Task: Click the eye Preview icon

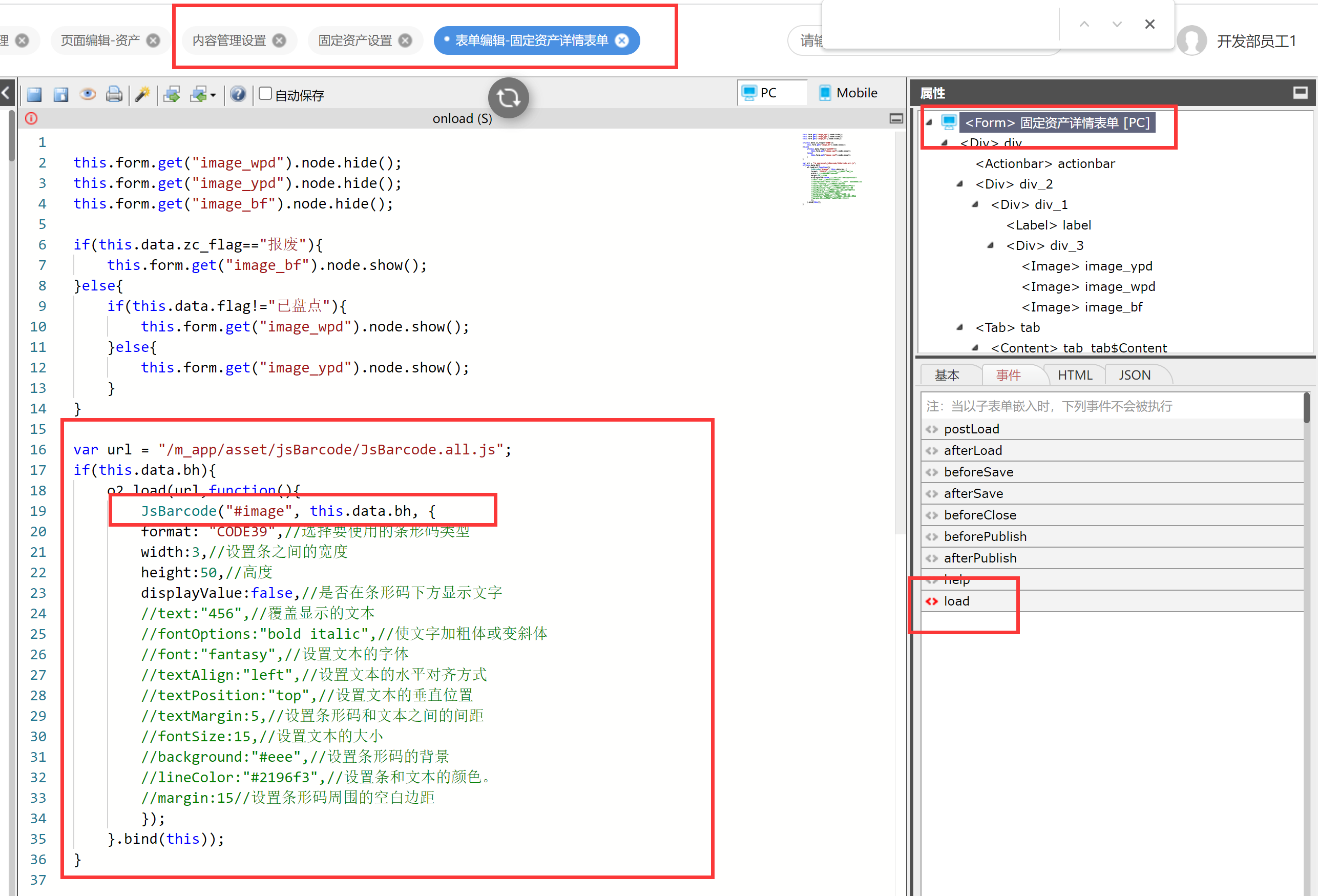Action: coord(87,94)
